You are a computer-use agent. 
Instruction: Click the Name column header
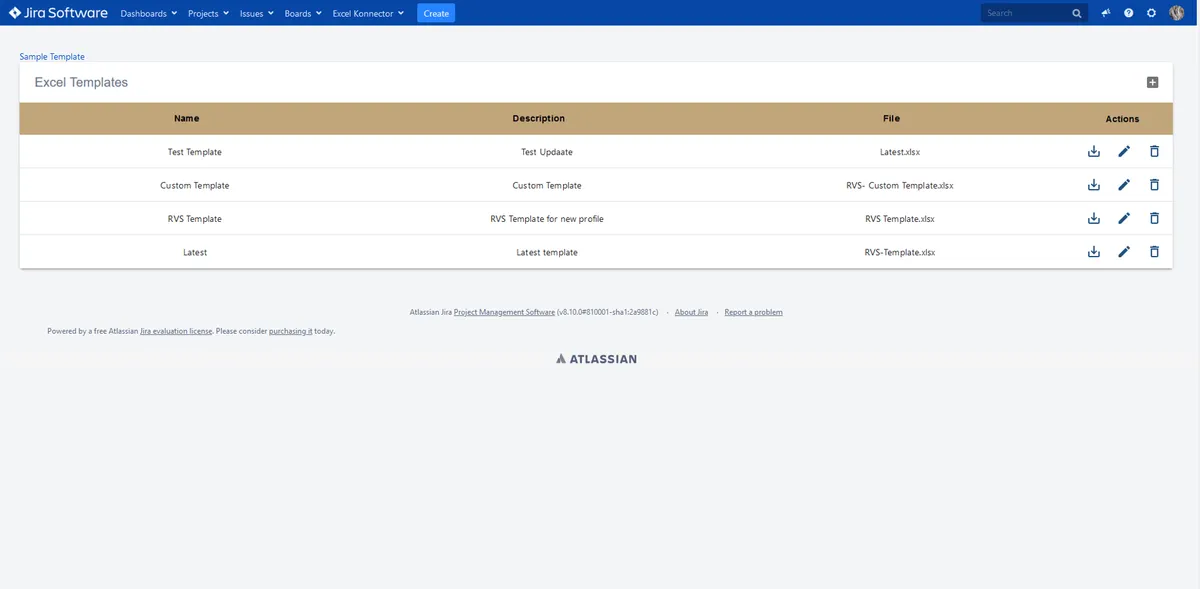coord(187,118)
